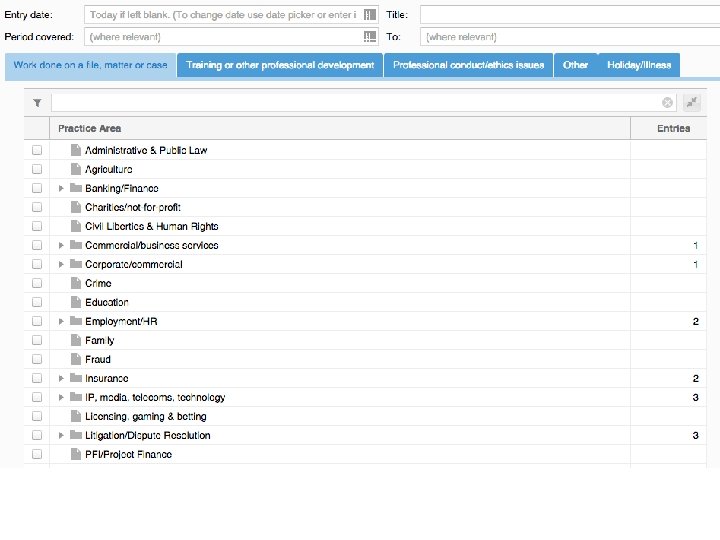Select the Crime row checkbox

[x=37, y=283]
